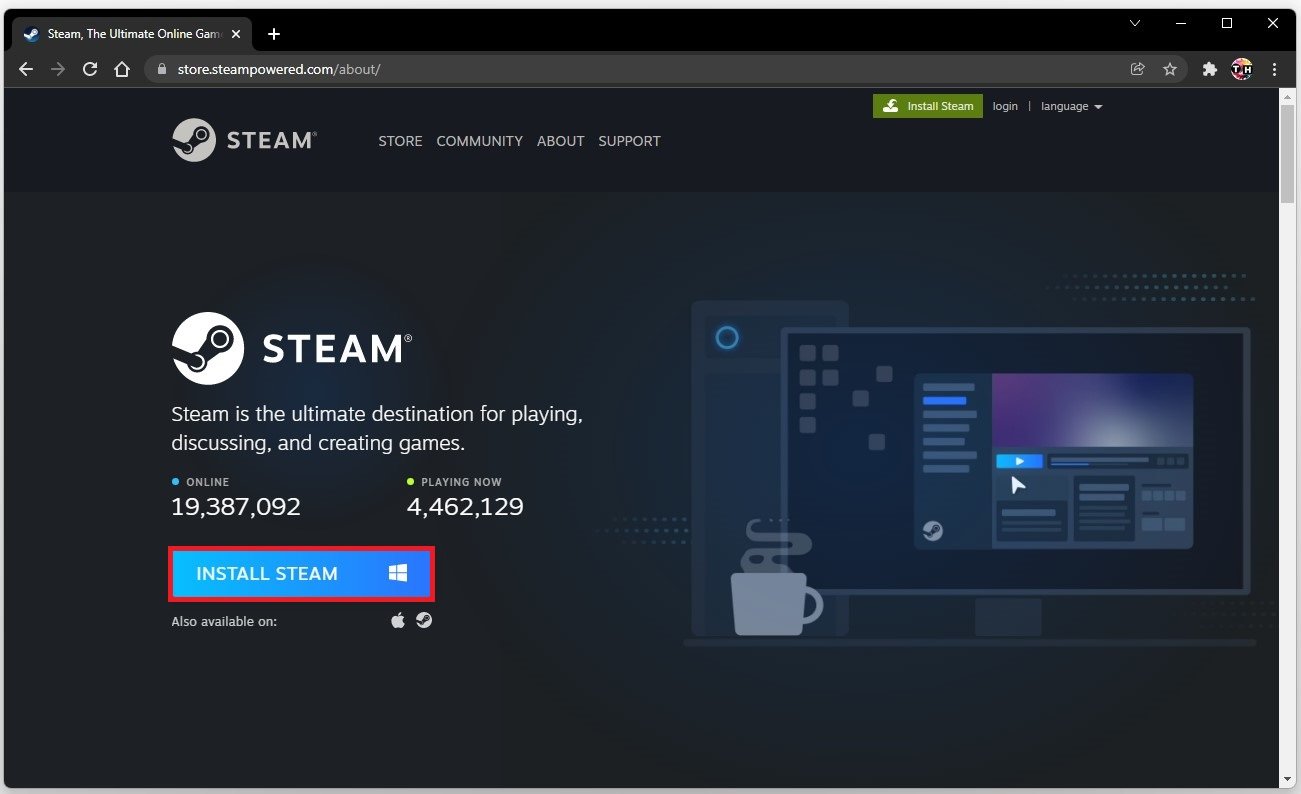This screenshot has height=794, width=1301.
Task: Click the vertical page scrollbar thumb
Action: pos(1289,155)
